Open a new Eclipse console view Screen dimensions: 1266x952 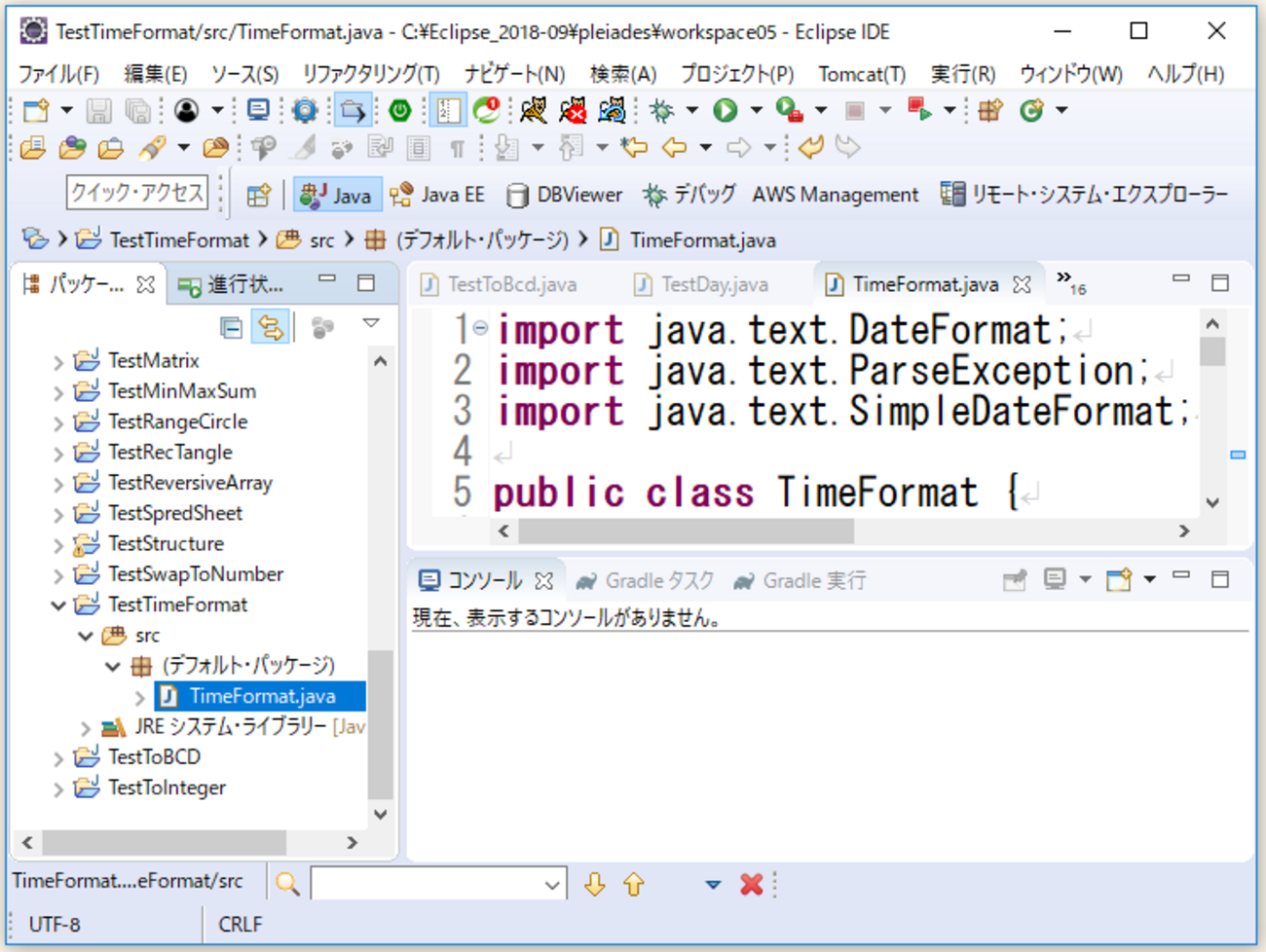[1118, 579]
